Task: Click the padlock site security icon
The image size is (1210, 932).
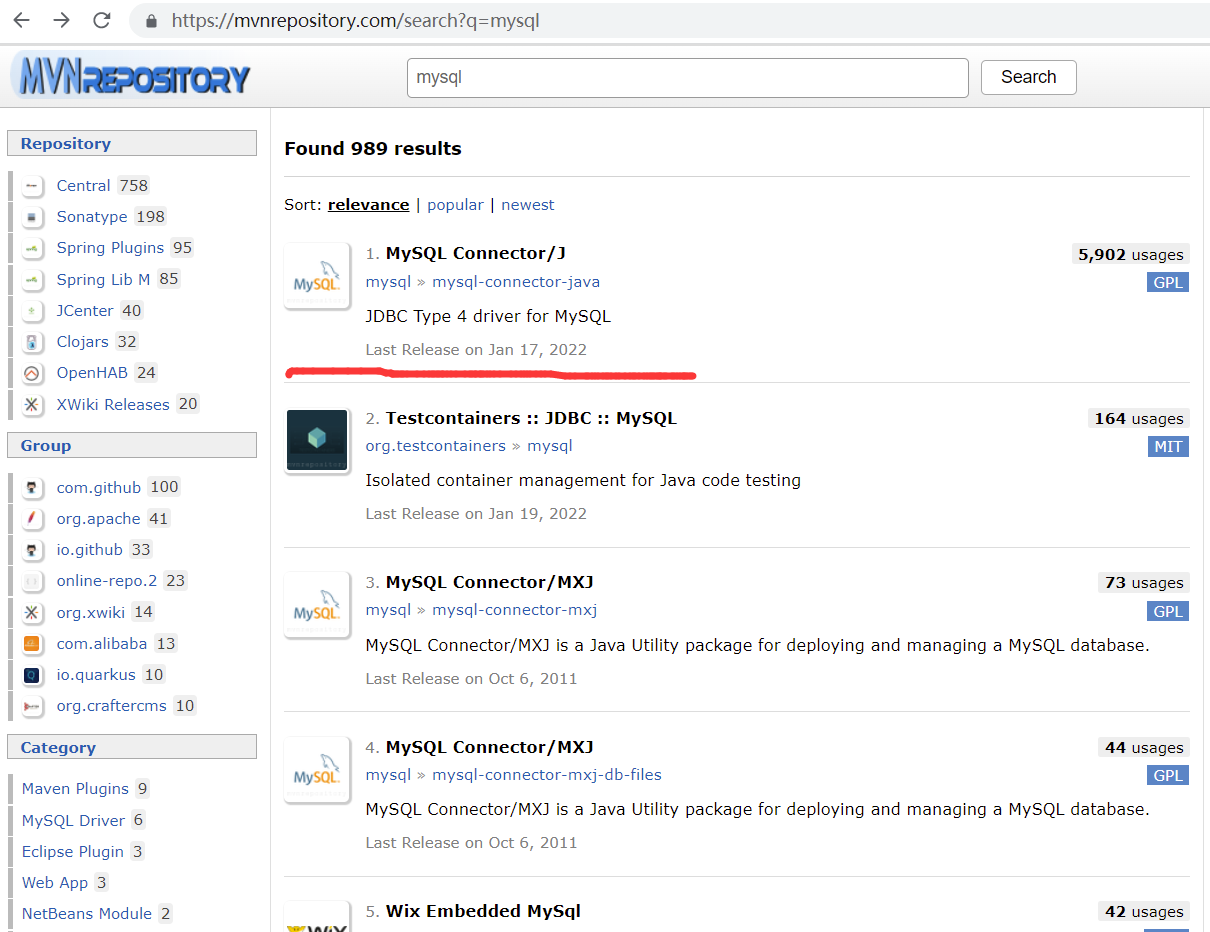Action: (x=152, y=21)
